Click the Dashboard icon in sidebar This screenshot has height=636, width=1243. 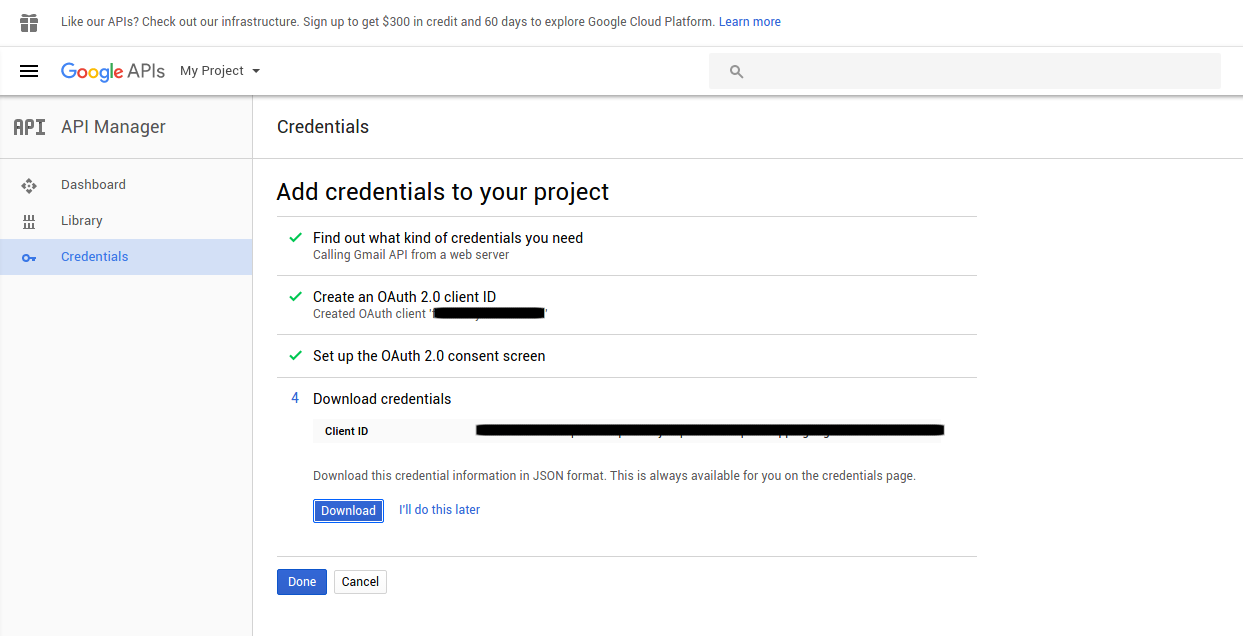(x=29, y=185)
